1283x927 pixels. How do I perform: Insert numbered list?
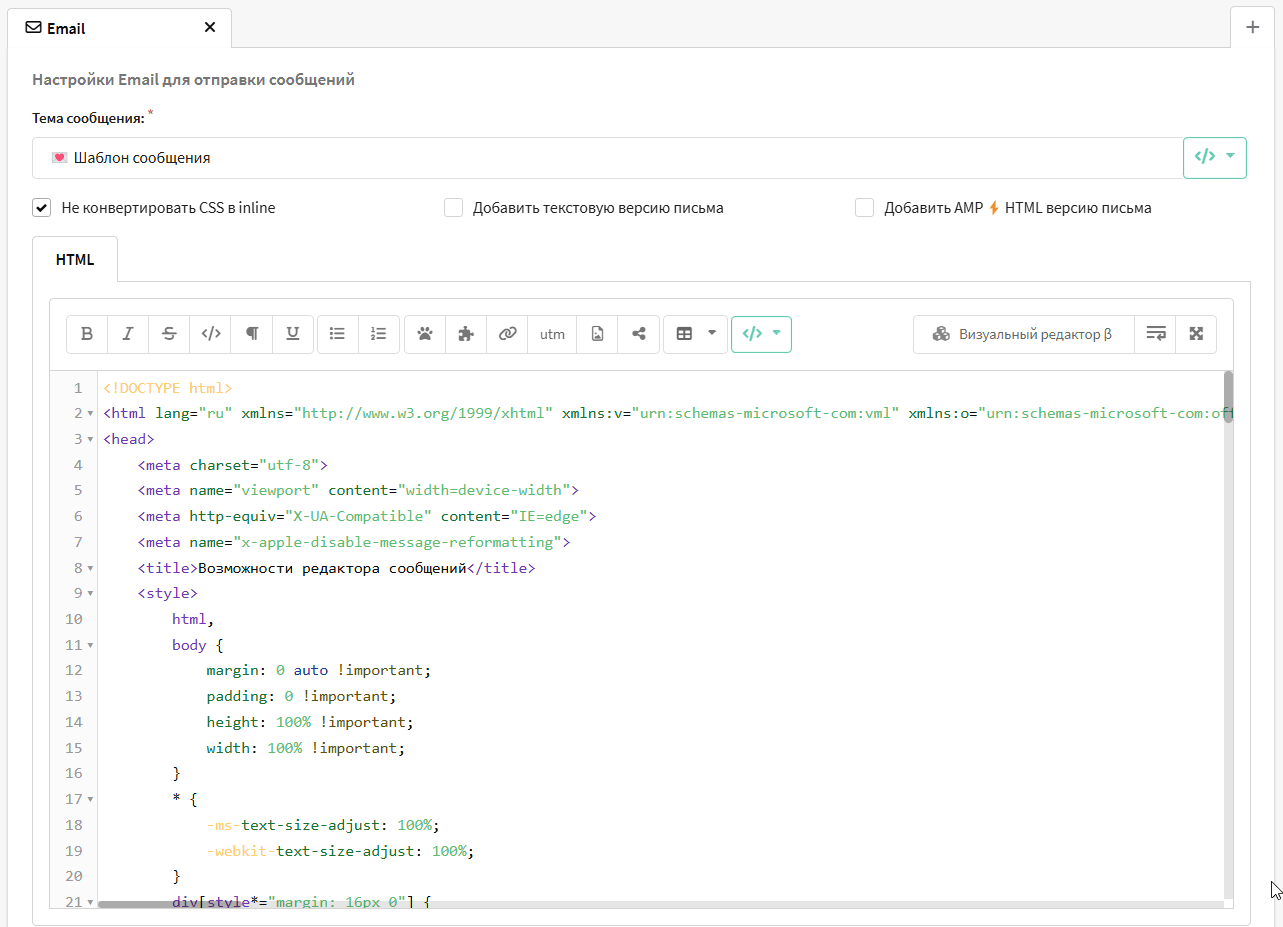click(x=379, y=334)
